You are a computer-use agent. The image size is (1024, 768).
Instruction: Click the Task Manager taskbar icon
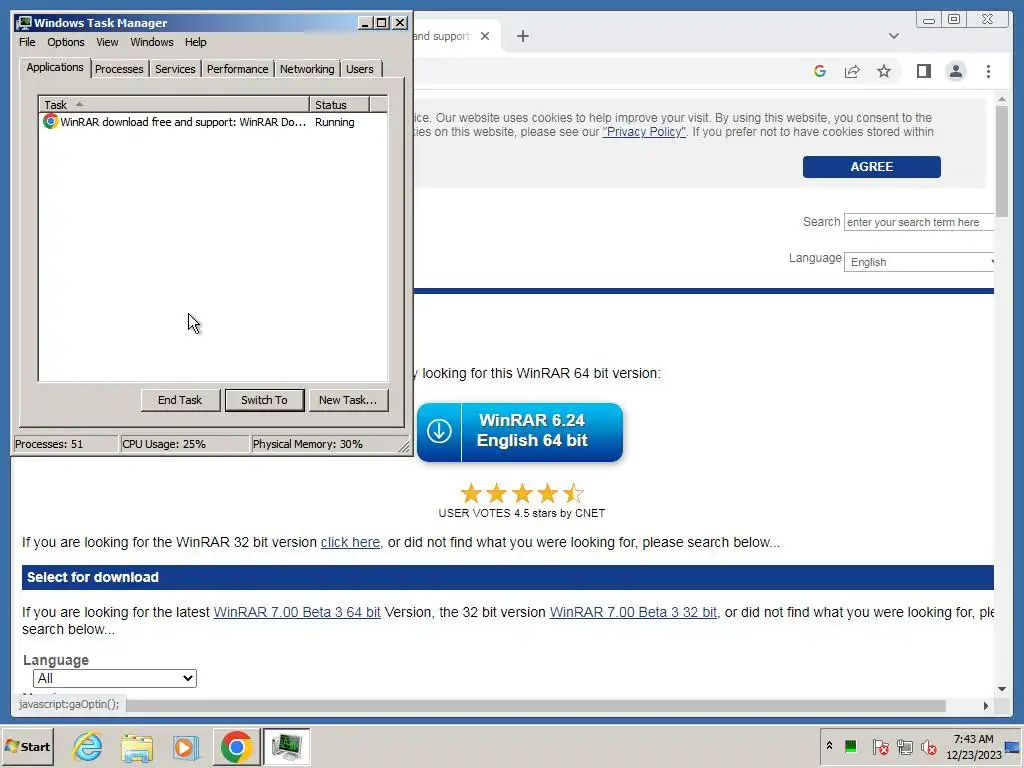click(286, 746)
